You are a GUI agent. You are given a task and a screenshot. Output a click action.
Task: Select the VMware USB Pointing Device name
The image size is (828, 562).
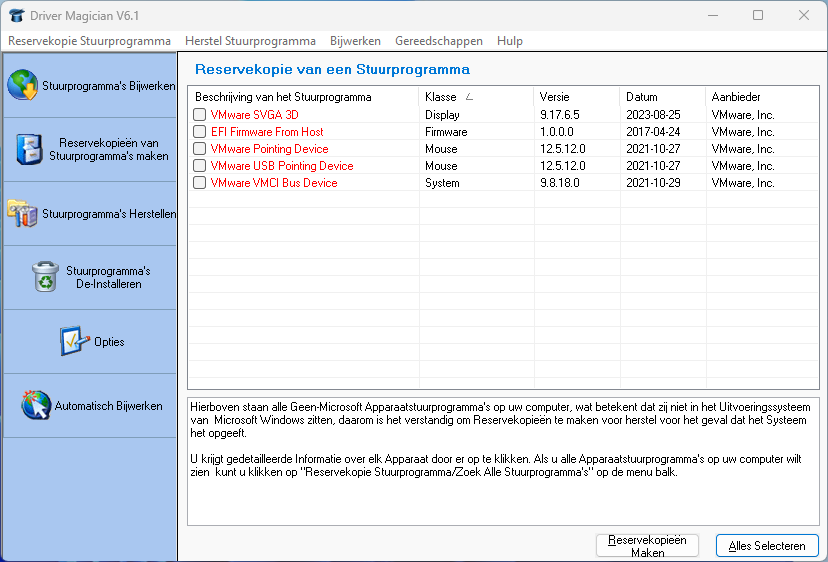[282, 165]
